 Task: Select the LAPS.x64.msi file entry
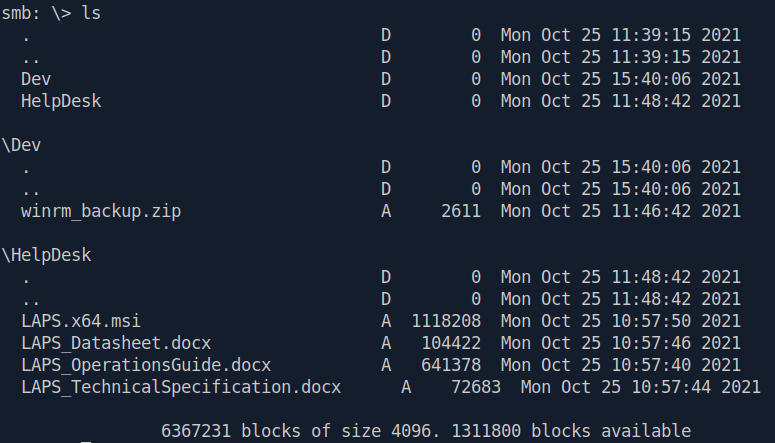click(x=81, y=321)
